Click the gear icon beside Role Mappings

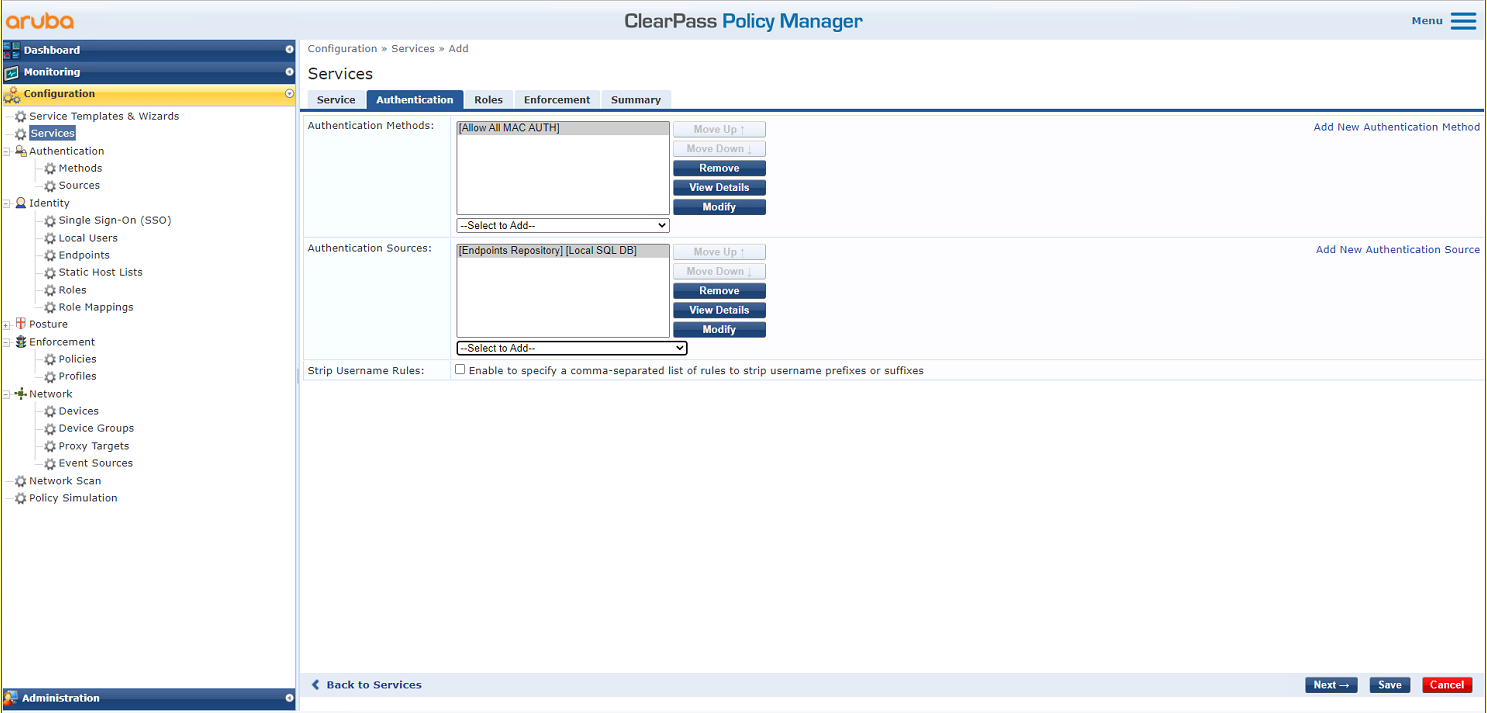pyautogui.click(x=50, y=307)
